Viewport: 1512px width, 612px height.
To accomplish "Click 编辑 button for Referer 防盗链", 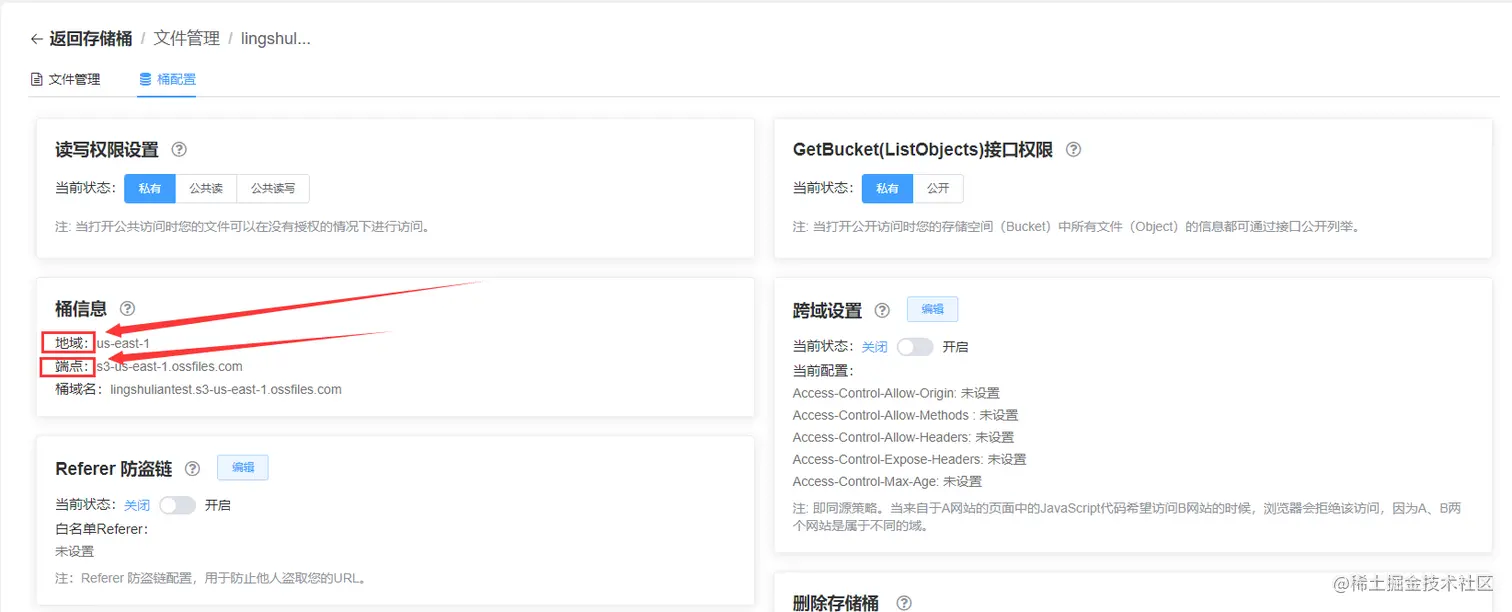I will [243, 467].
